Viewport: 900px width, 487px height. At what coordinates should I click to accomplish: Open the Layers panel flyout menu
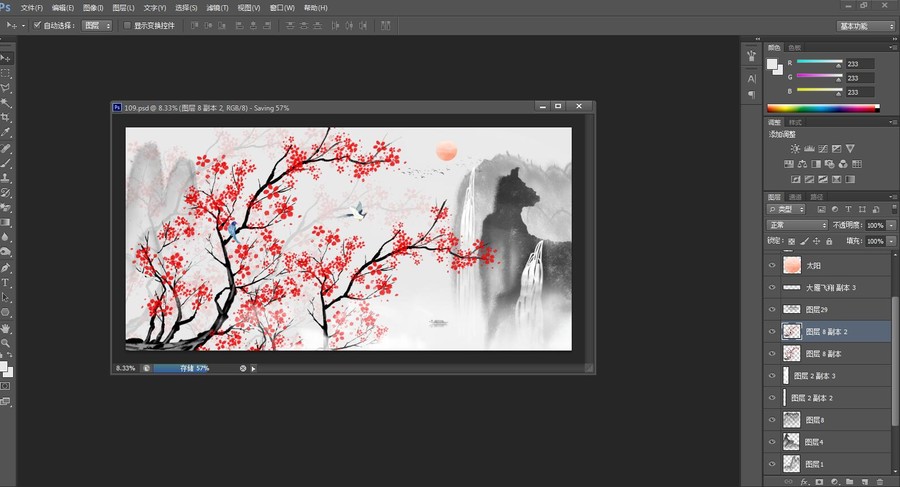892,196
